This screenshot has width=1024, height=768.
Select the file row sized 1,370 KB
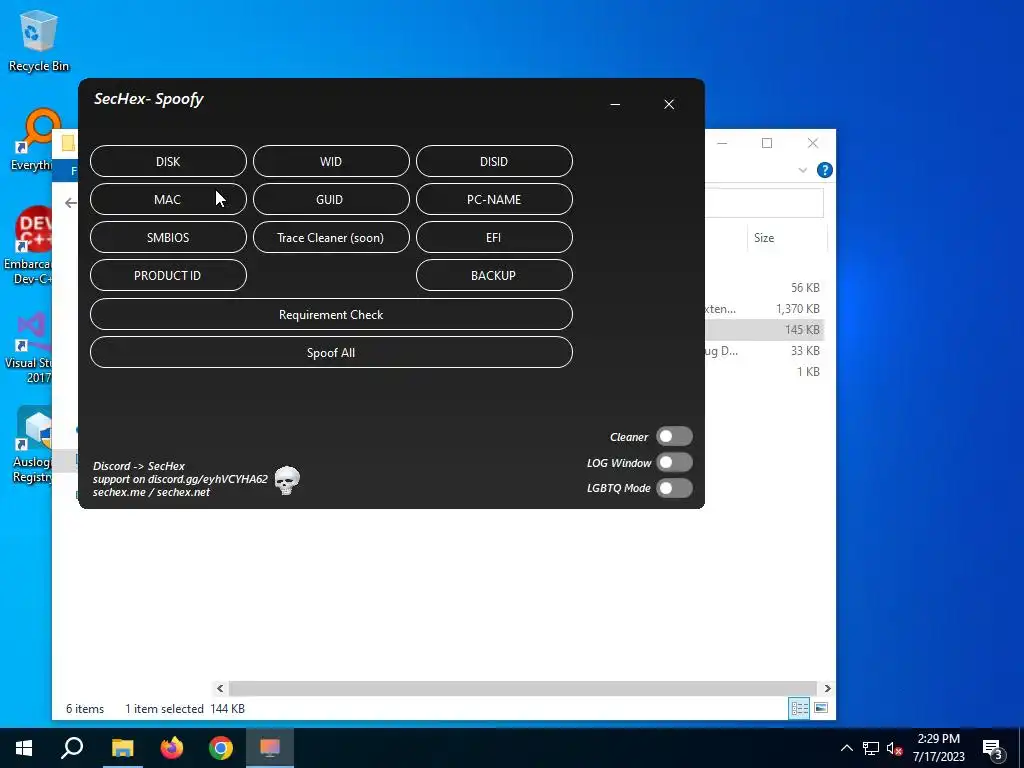point(765,308)
